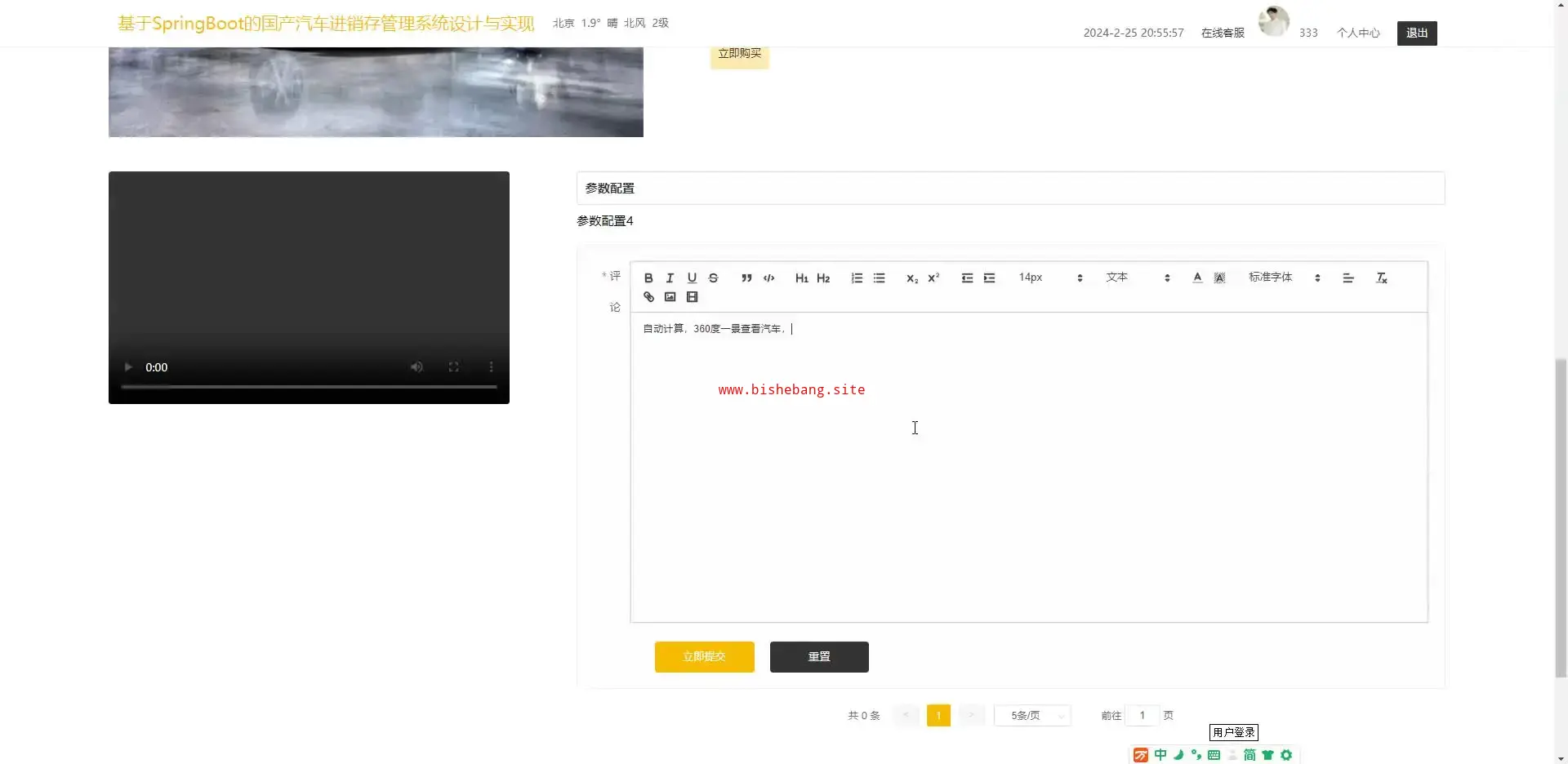
Task: Toggle bold formatting in the comment editor
Action: pos(648,278)
